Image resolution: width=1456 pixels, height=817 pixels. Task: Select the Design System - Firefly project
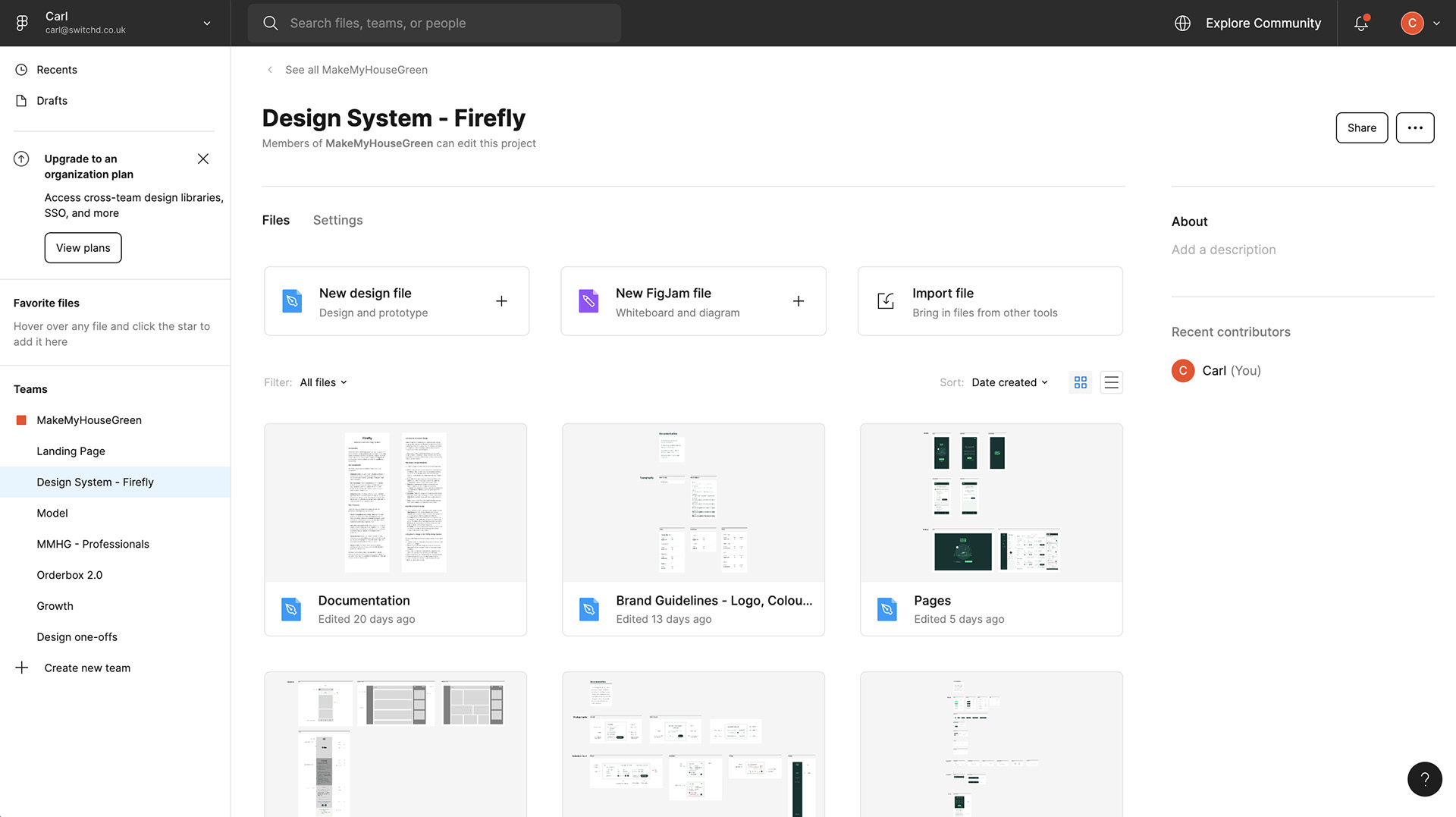[115, 482]
